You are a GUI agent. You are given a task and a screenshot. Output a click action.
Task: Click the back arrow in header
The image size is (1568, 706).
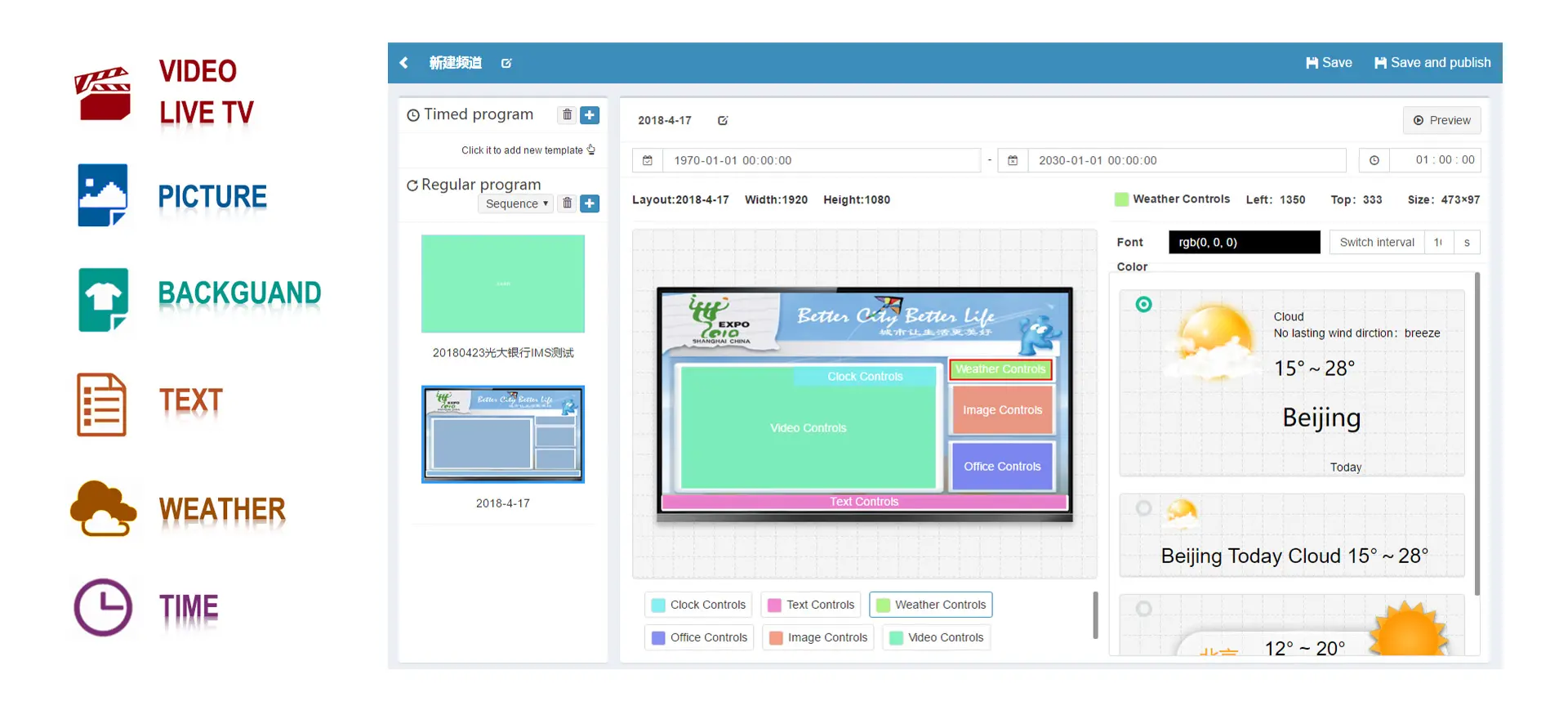[x=403, y=63]
